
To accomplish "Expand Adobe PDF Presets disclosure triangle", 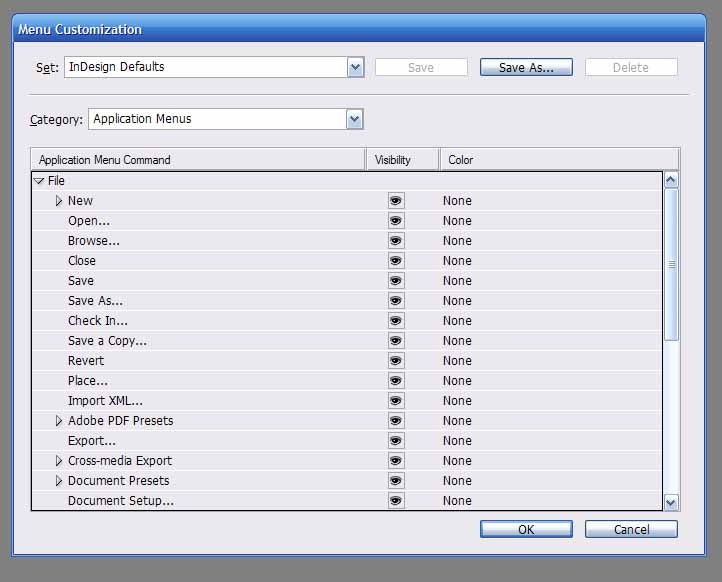I will point(58,421).
